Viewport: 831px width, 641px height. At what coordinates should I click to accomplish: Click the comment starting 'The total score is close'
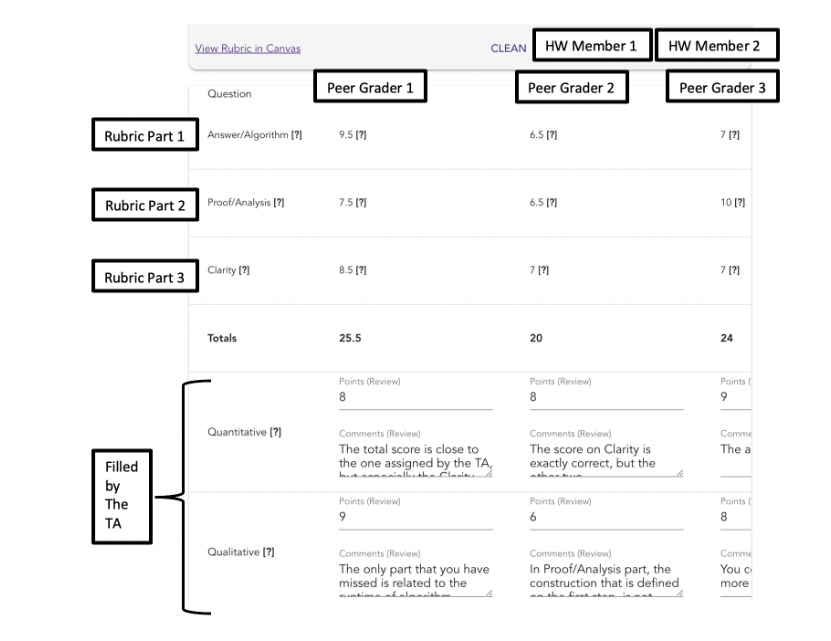coord(412,457)
